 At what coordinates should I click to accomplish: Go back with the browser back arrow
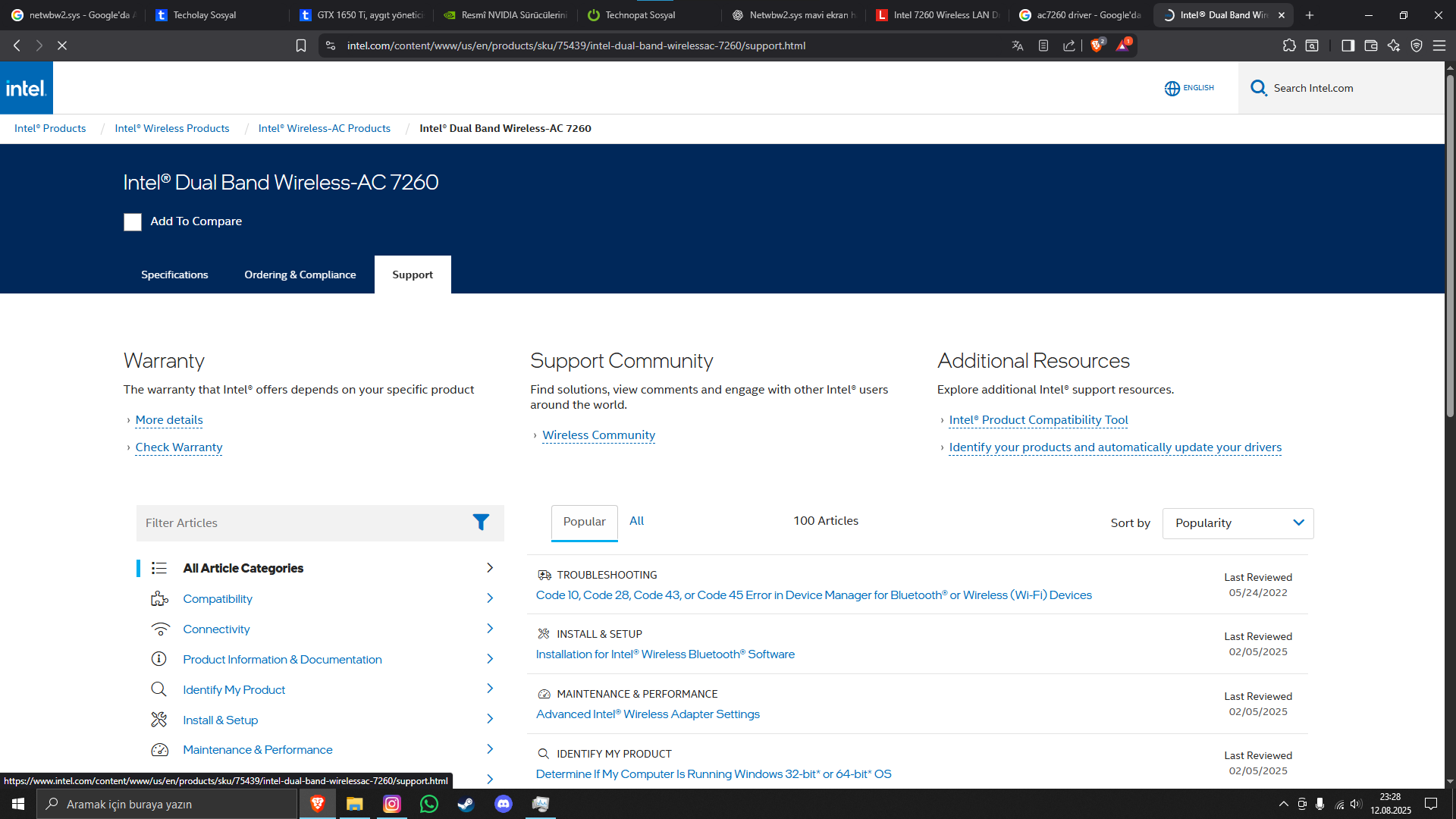pyautogui.click(x=17, y=45)
